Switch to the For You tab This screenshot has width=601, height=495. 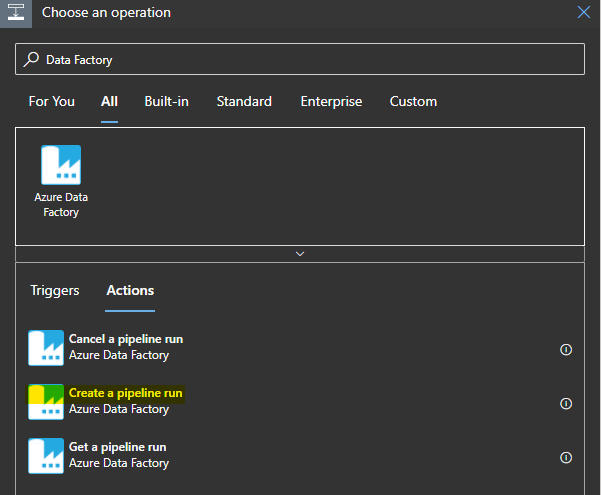pos(51,101)
